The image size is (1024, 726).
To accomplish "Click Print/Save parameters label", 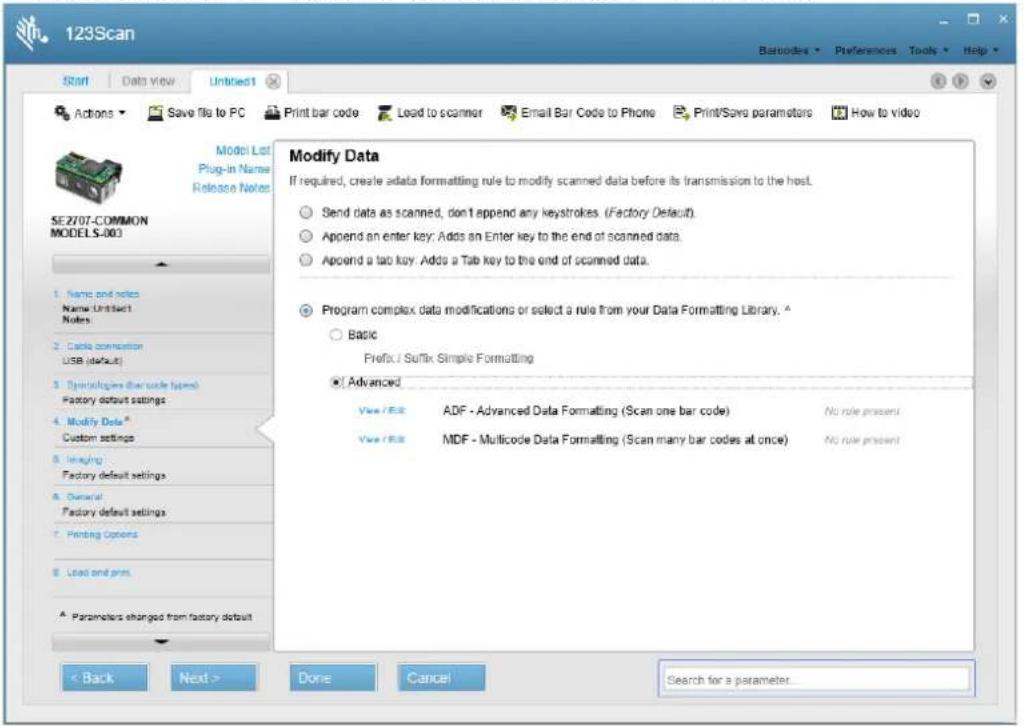I will (753, 113).
